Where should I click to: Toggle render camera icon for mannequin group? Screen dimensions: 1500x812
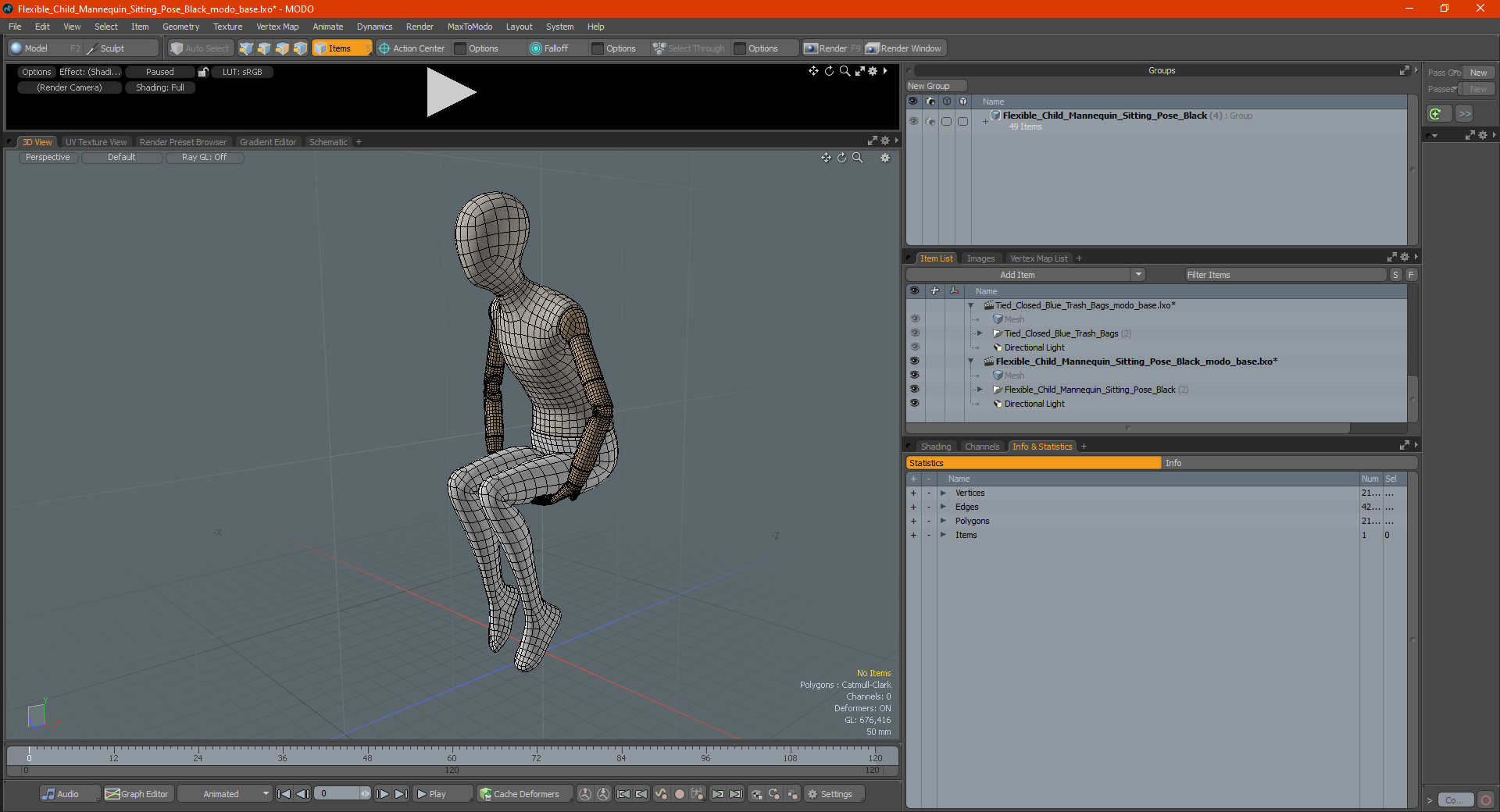pos(930,121)
